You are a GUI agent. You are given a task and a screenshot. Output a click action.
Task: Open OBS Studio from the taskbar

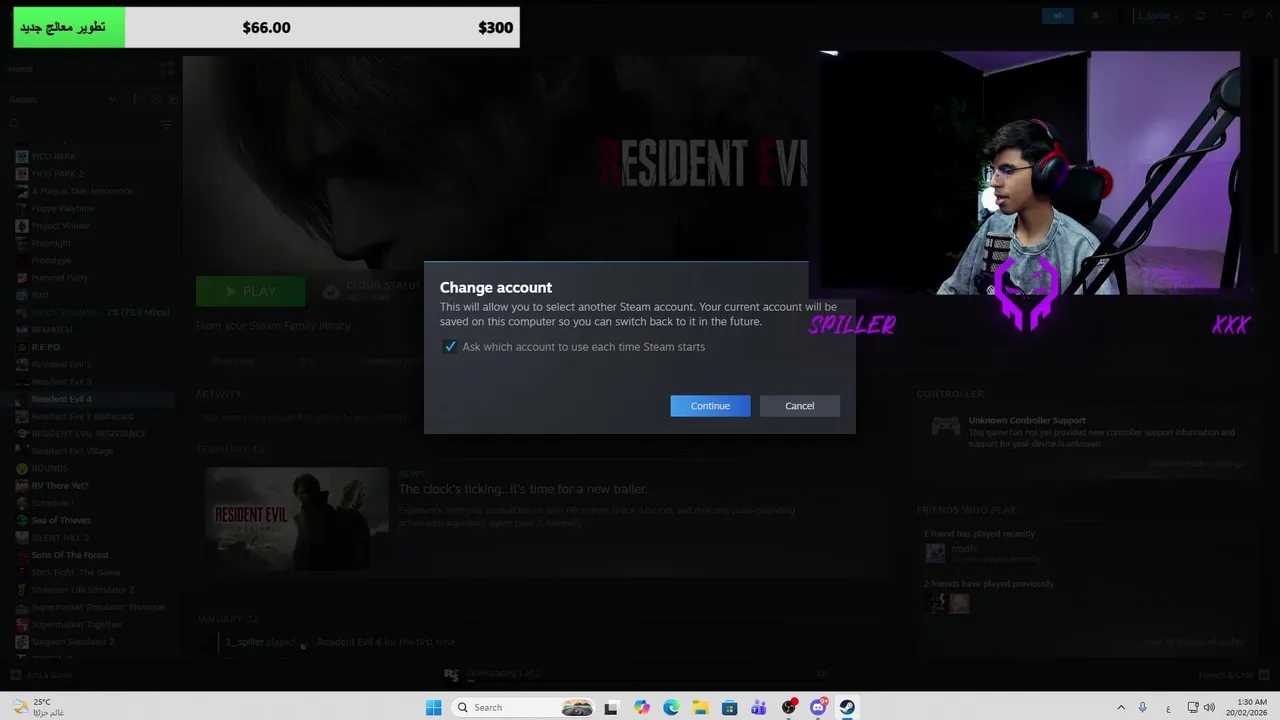pos(789,707)
